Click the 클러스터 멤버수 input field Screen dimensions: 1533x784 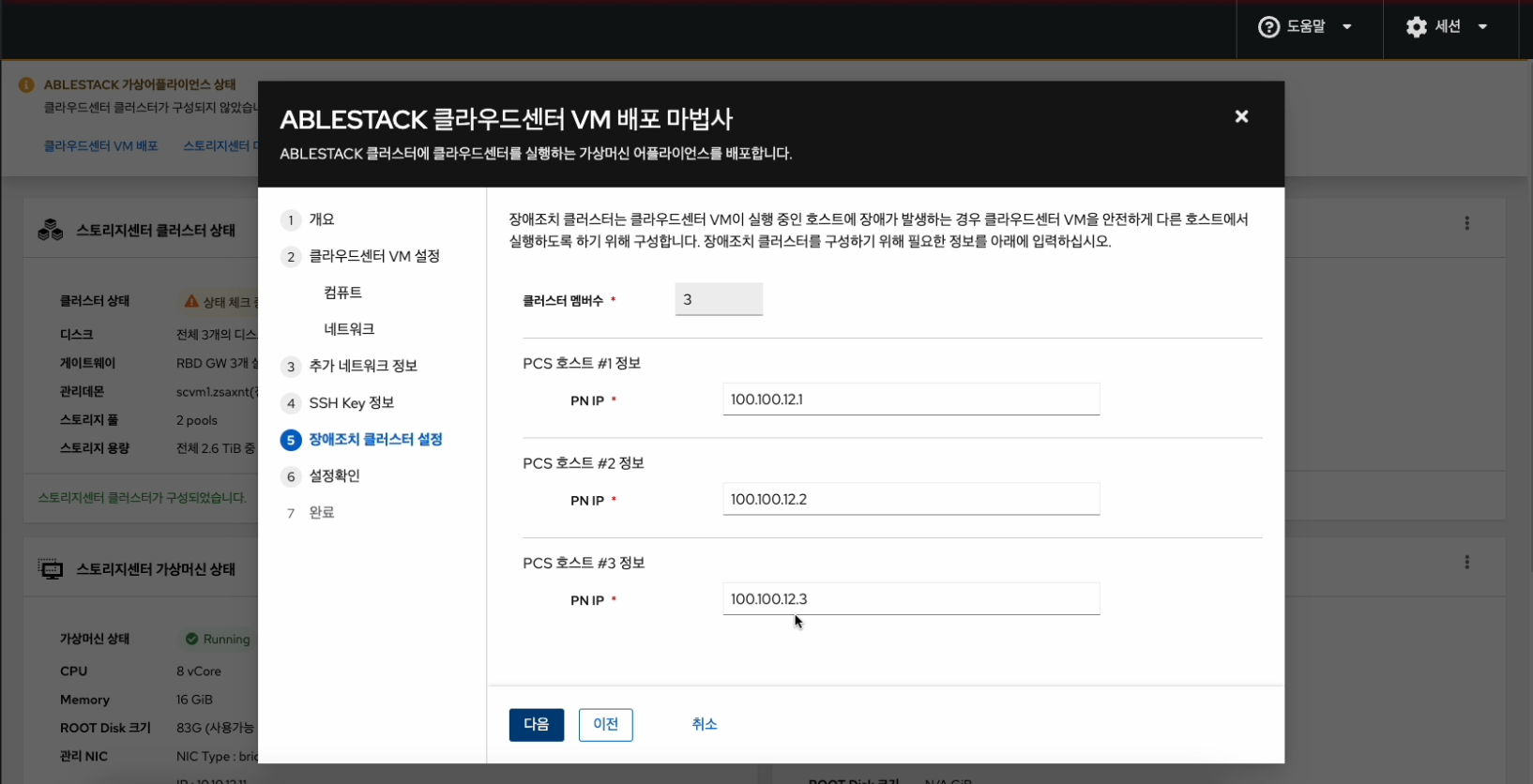[x=719, y=299]
